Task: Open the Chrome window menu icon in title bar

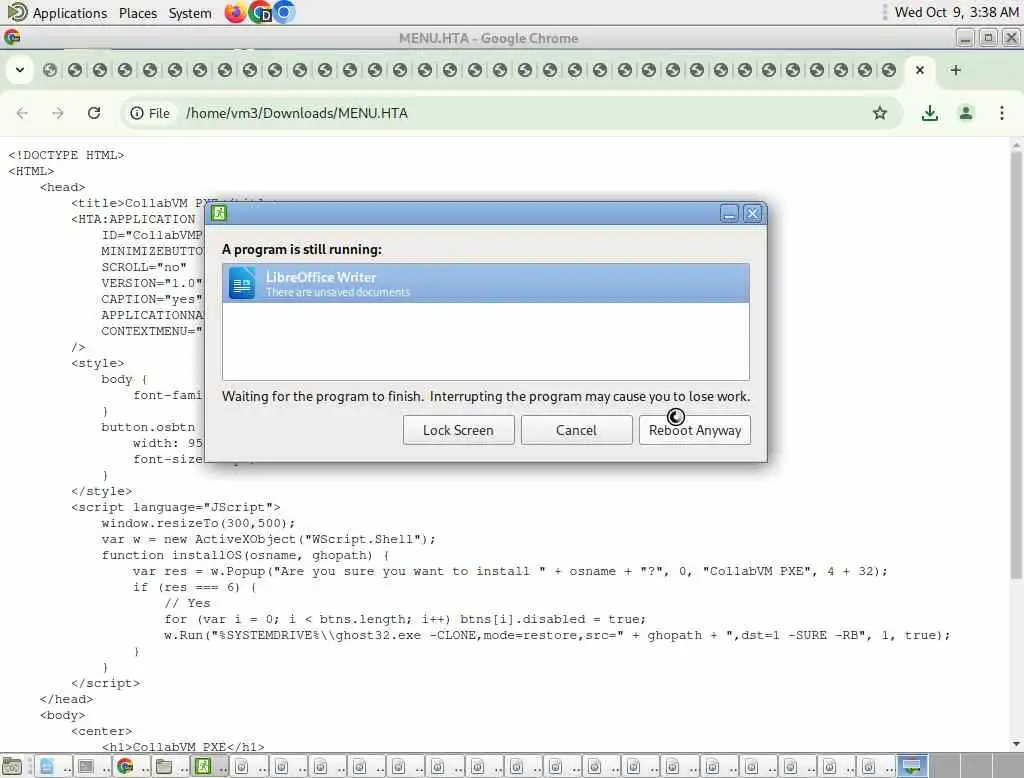Action: [12, 38]
